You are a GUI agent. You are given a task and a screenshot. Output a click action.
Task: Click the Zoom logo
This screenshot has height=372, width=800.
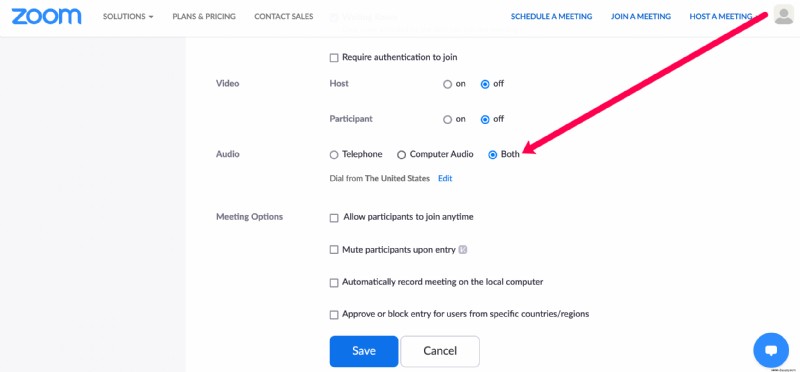click(x=46, y=16)
